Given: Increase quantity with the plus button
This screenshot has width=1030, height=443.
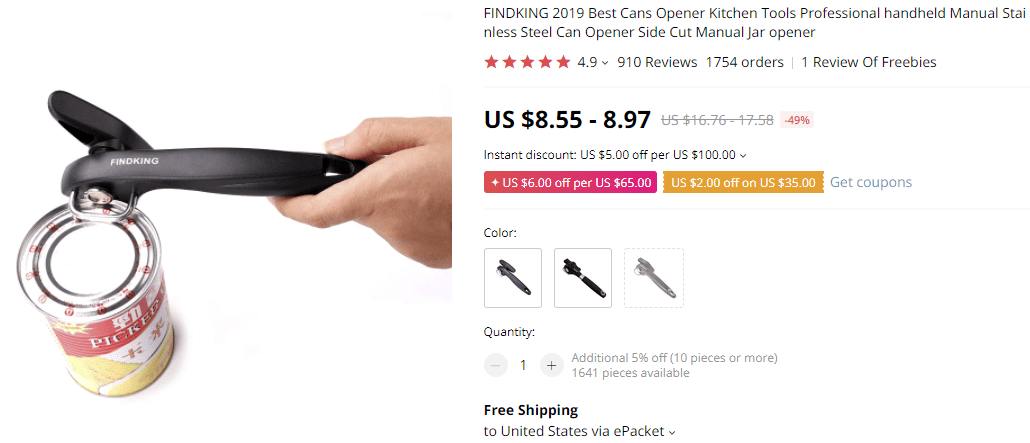Looking at the screenshot, I should (551, 365).
